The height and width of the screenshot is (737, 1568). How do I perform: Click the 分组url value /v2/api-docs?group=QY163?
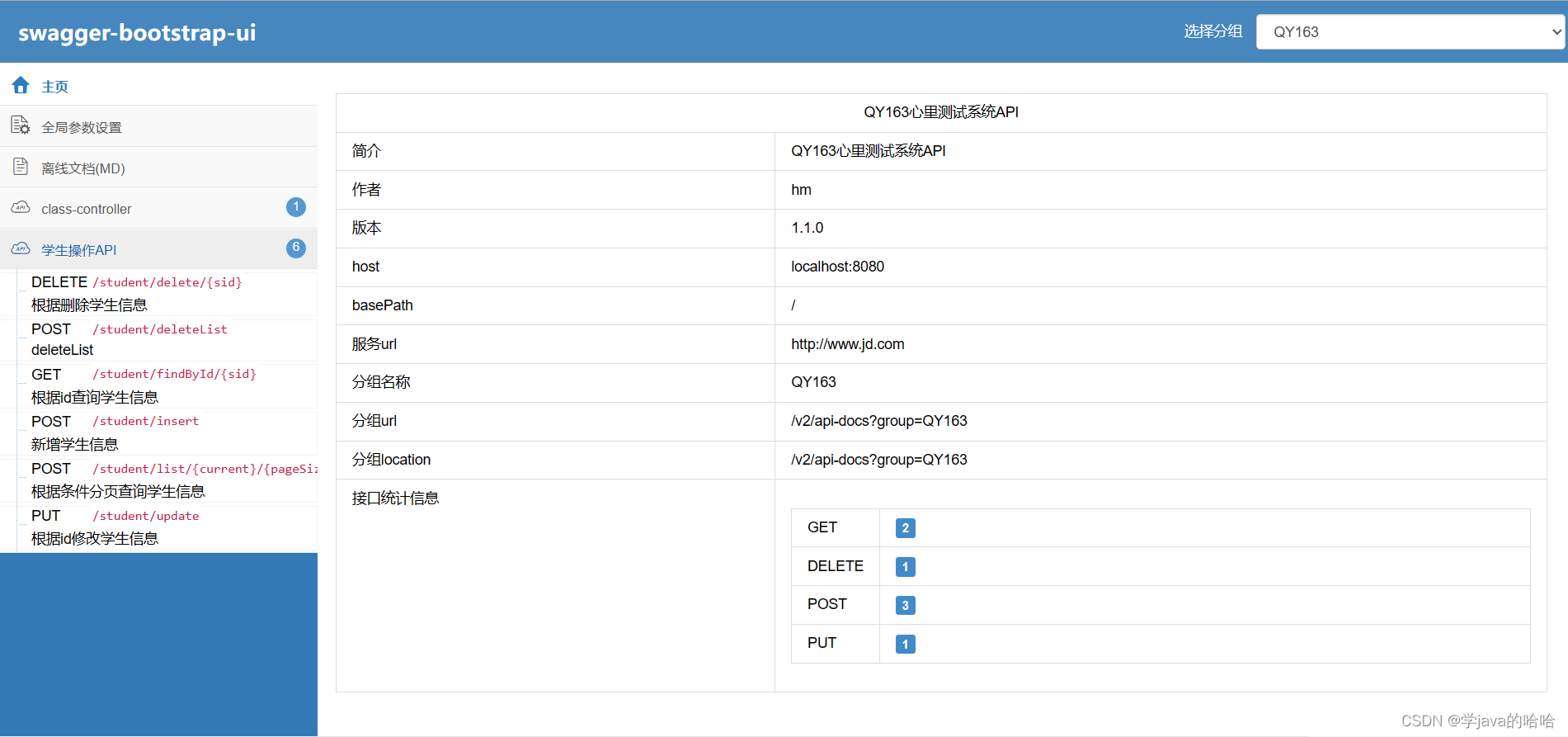878,421
